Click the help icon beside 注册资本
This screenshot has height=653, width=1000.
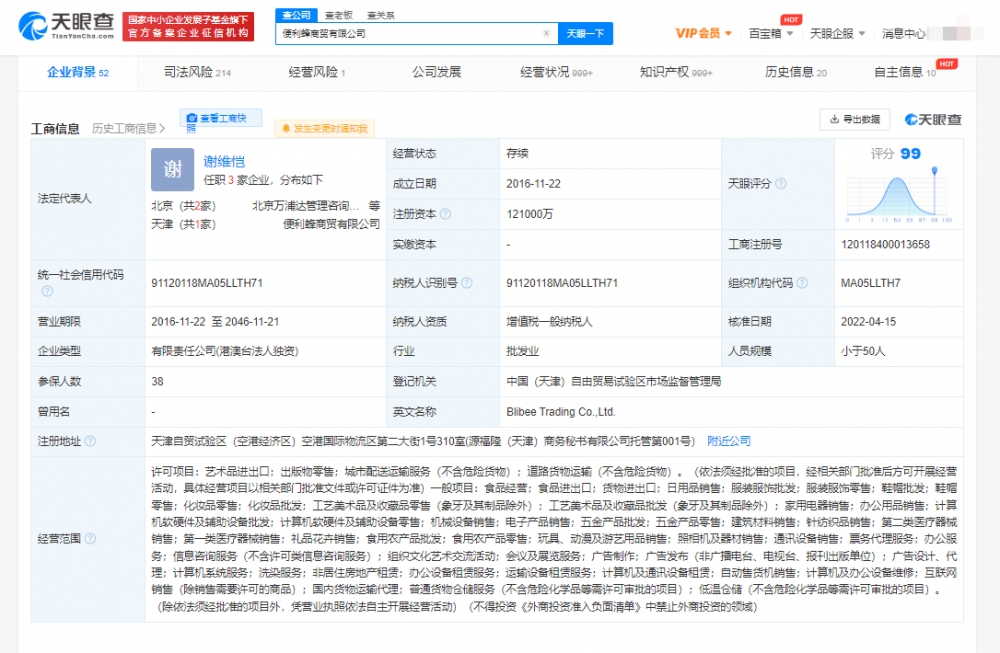pyautogui.click(x=445, y=214)
